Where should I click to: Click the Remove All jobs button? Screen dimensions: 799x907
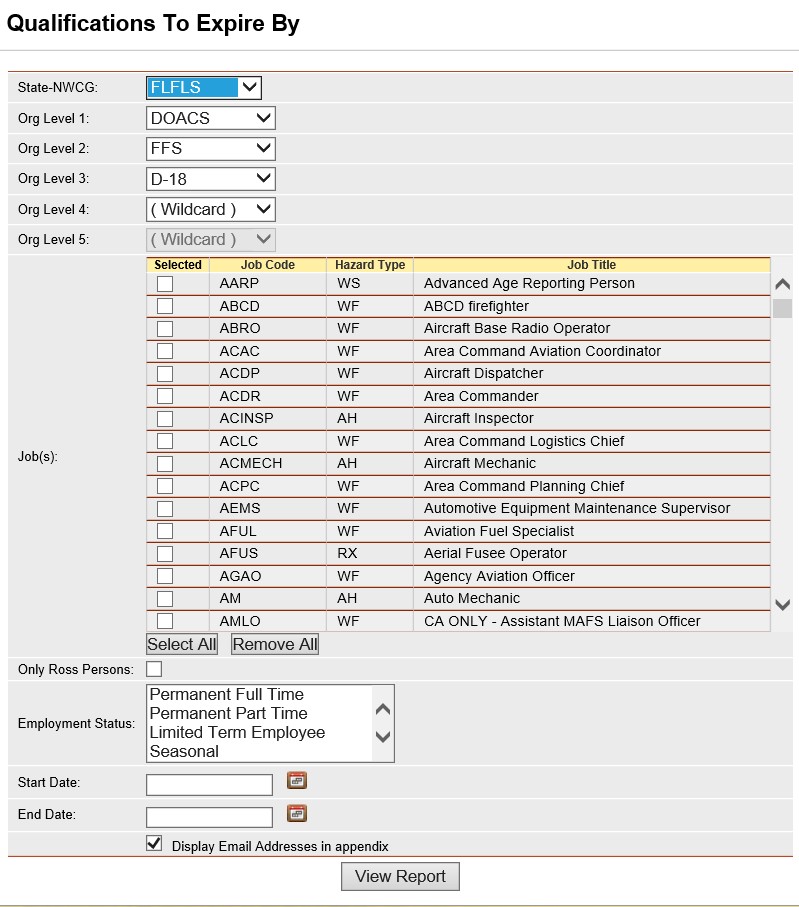pyautogui.click(x=275, y=644)
